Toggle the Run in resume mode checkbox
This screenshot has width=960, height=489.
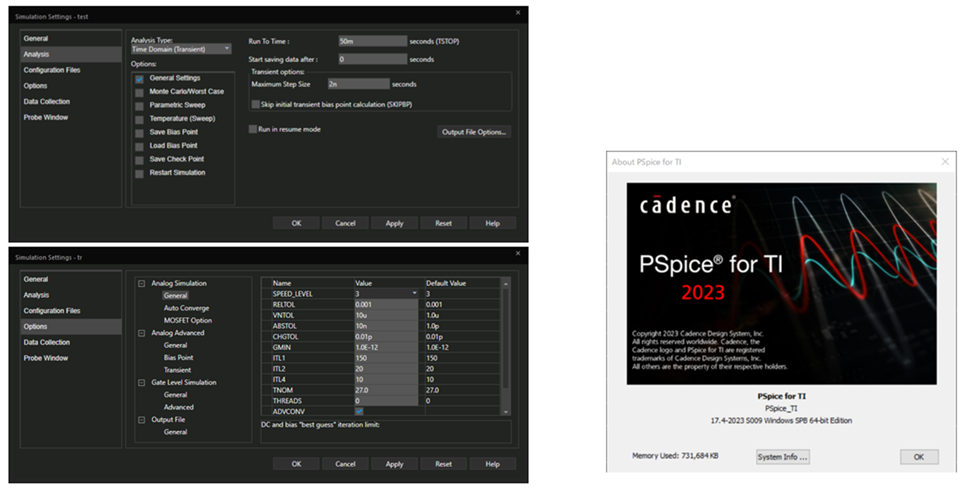point(252,129)
